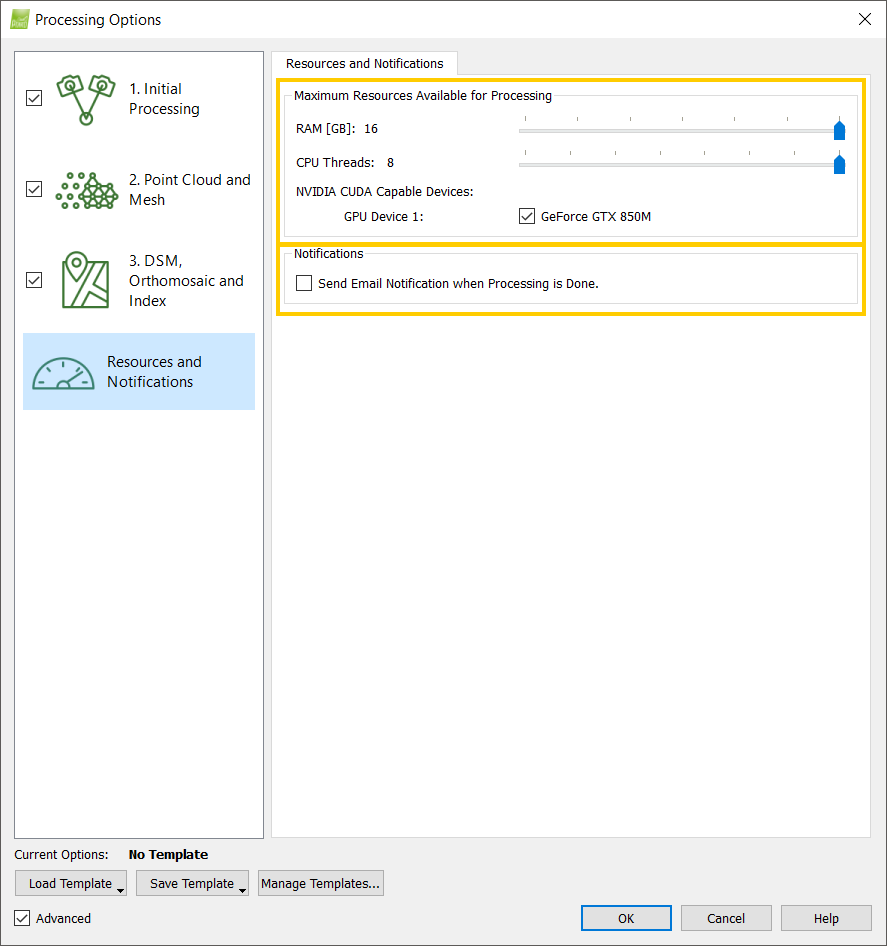Click the Pix4D logo in title bar

(x=19, y=18)
